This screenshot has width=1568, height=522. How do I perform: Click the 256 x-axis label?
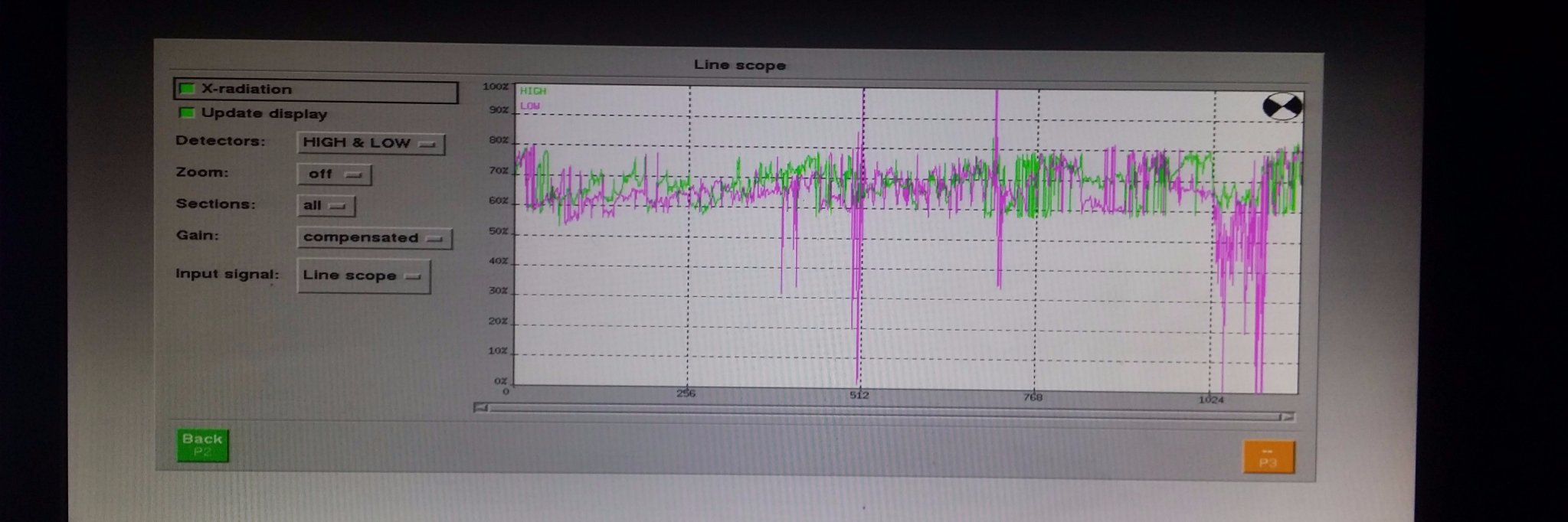pos(686,393)
